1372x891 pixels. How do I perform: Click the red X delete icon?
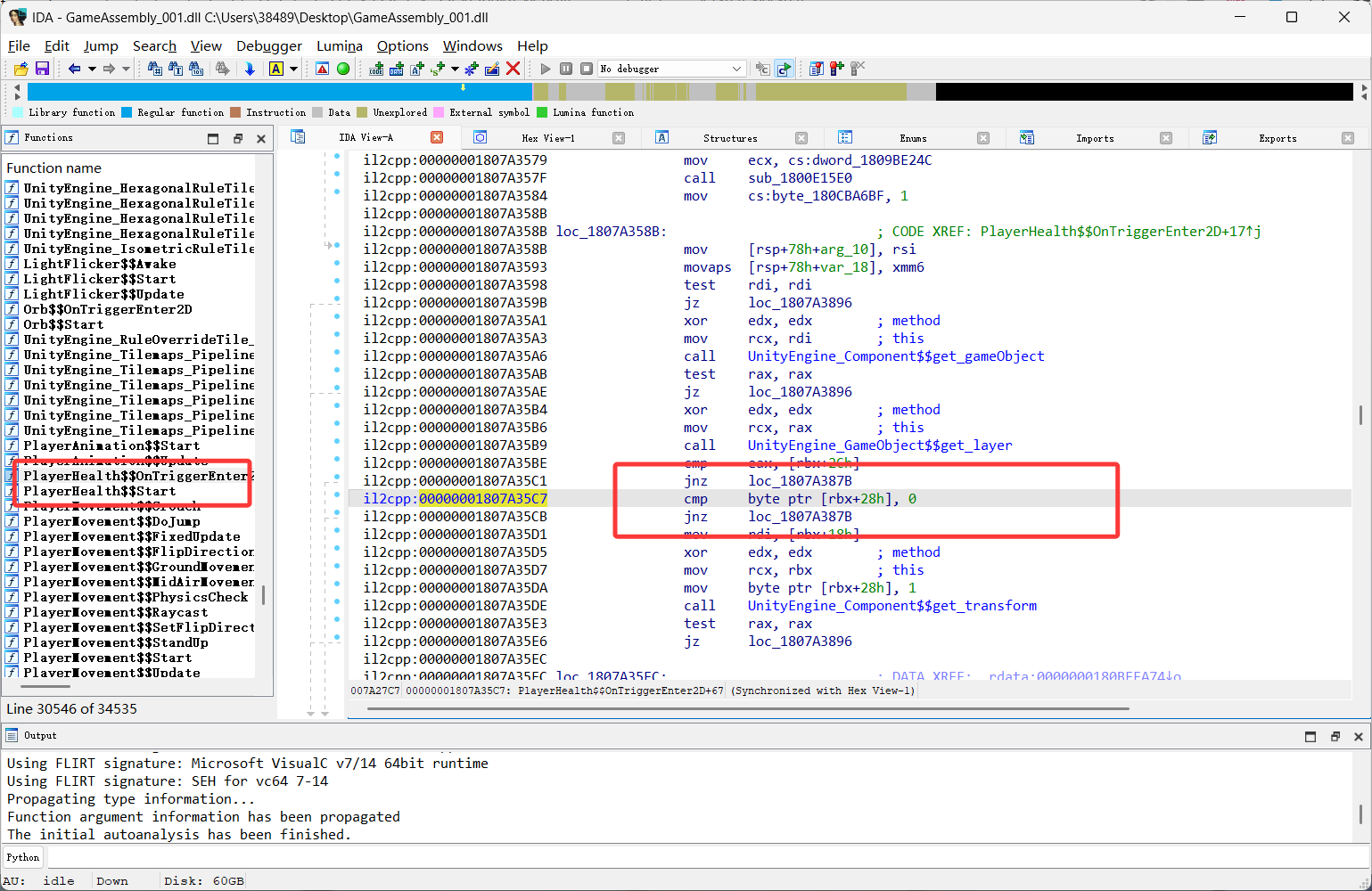click(513, 69)
